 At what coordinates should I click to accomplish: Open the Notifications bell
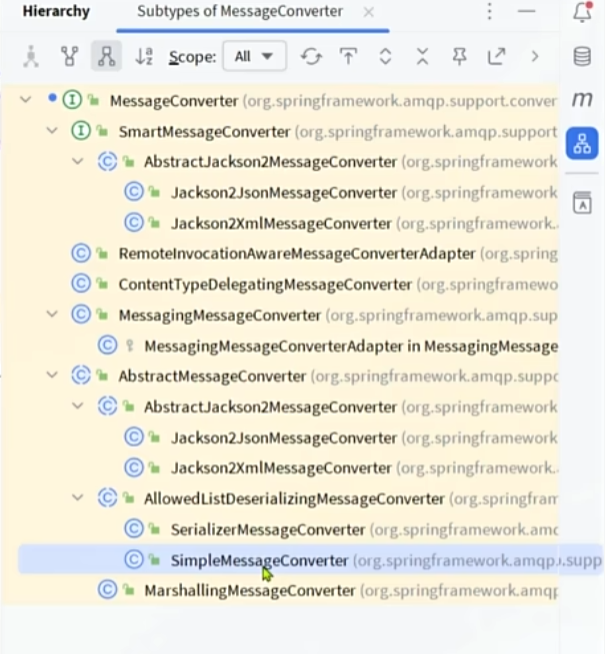tap(582, 12)
